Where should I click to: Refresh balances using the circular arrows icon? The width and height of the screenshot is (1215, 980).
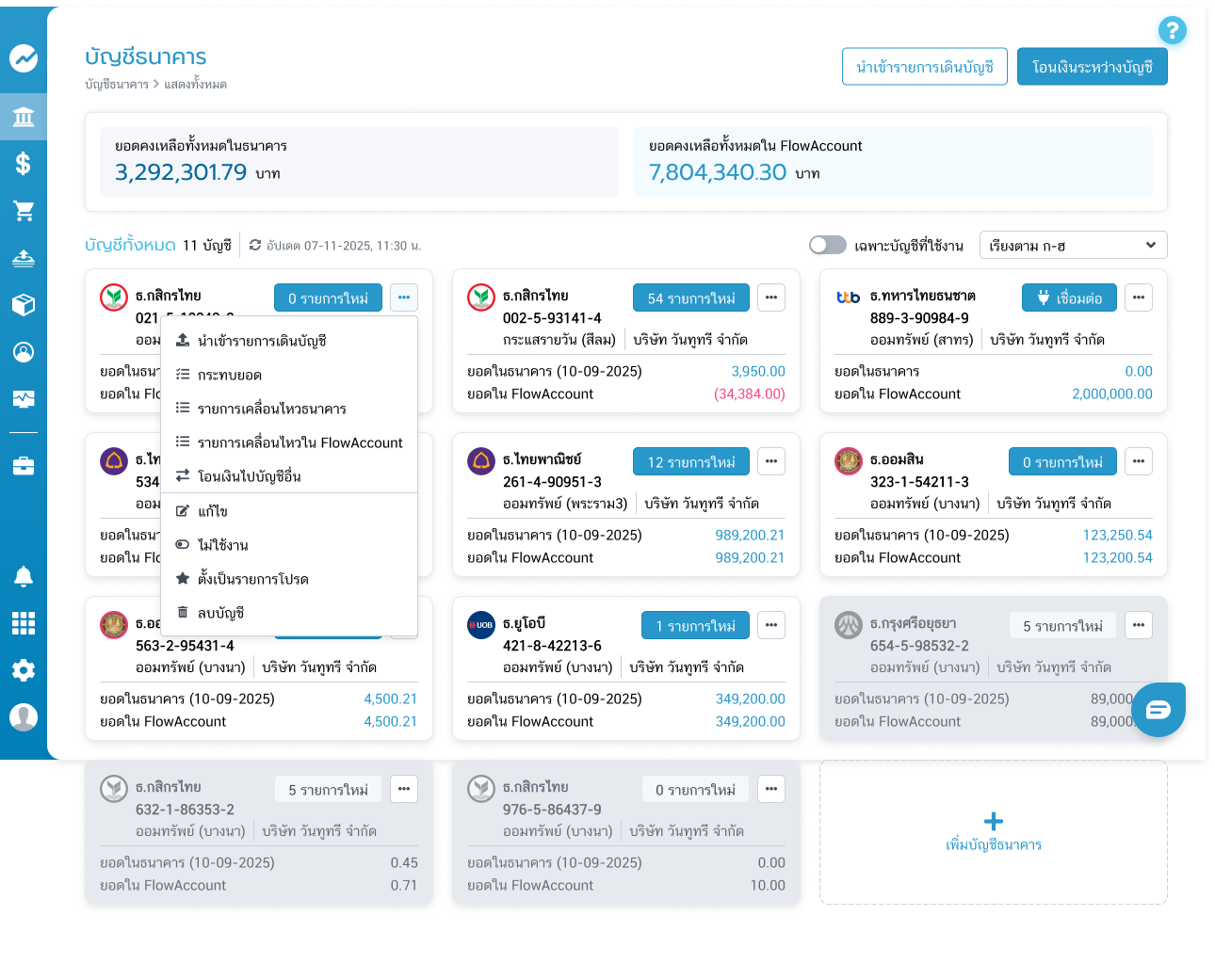click(x=254, y=245)
